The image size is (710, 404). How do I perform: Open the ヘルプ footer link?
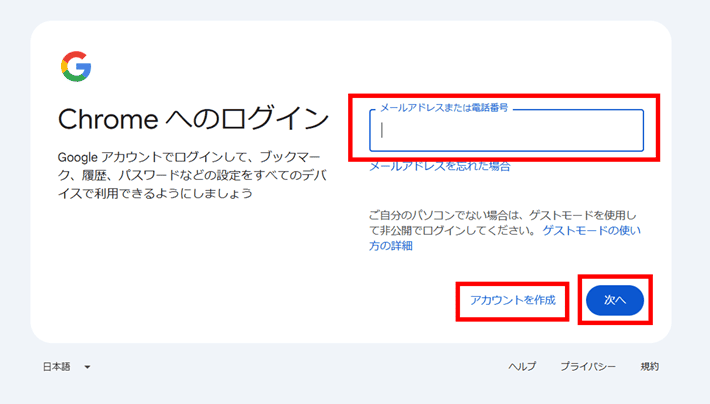[522, 366]
